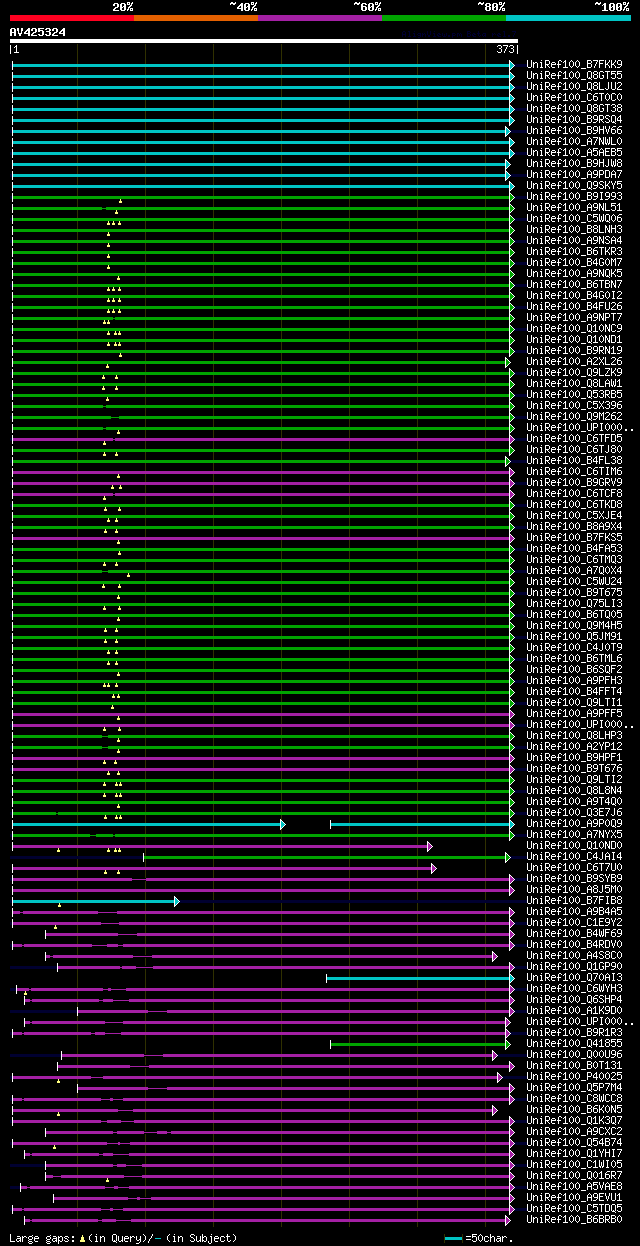Screen dimensions: 640x1246
Task: Select the UniRef100_C5X396 label
Action: click(574, 406)
